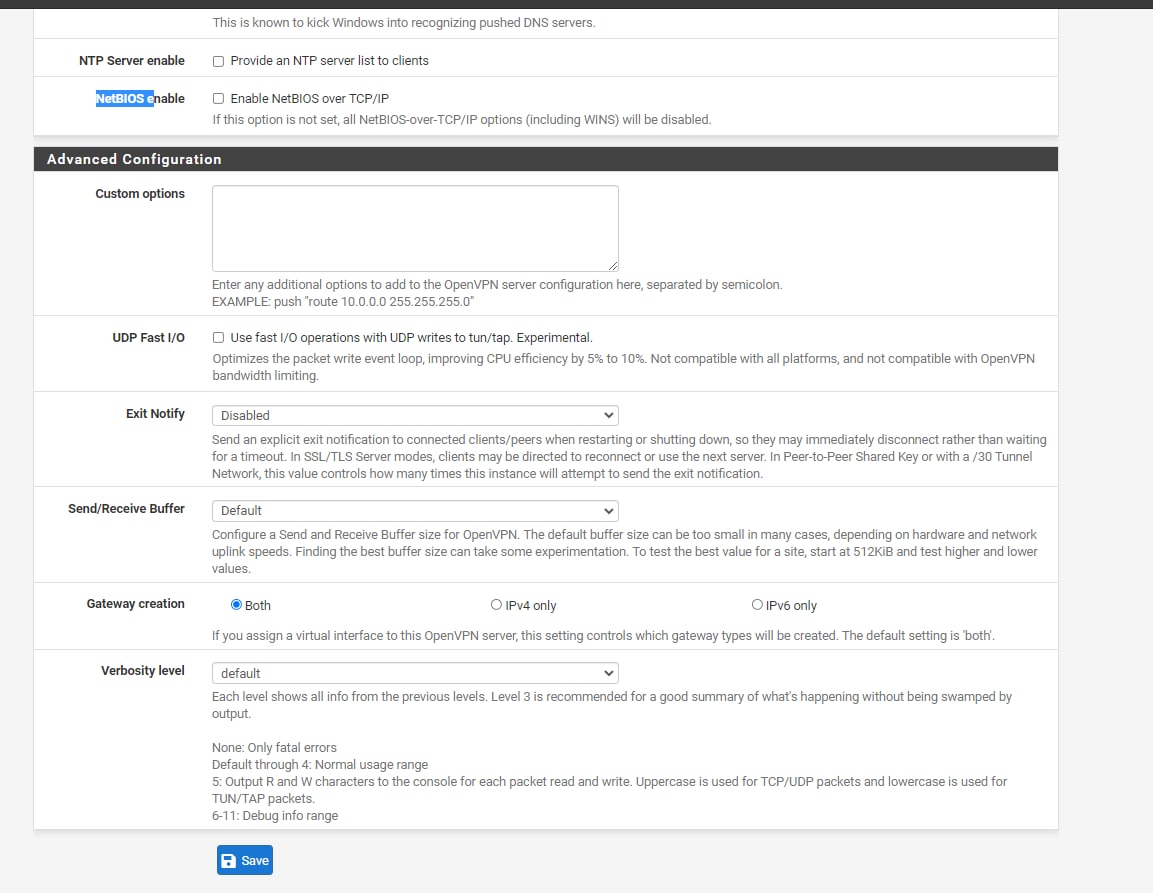This screenshot has width=1153, height=893.
Task: Click the Verbosity level label
Action: point(143,670)
